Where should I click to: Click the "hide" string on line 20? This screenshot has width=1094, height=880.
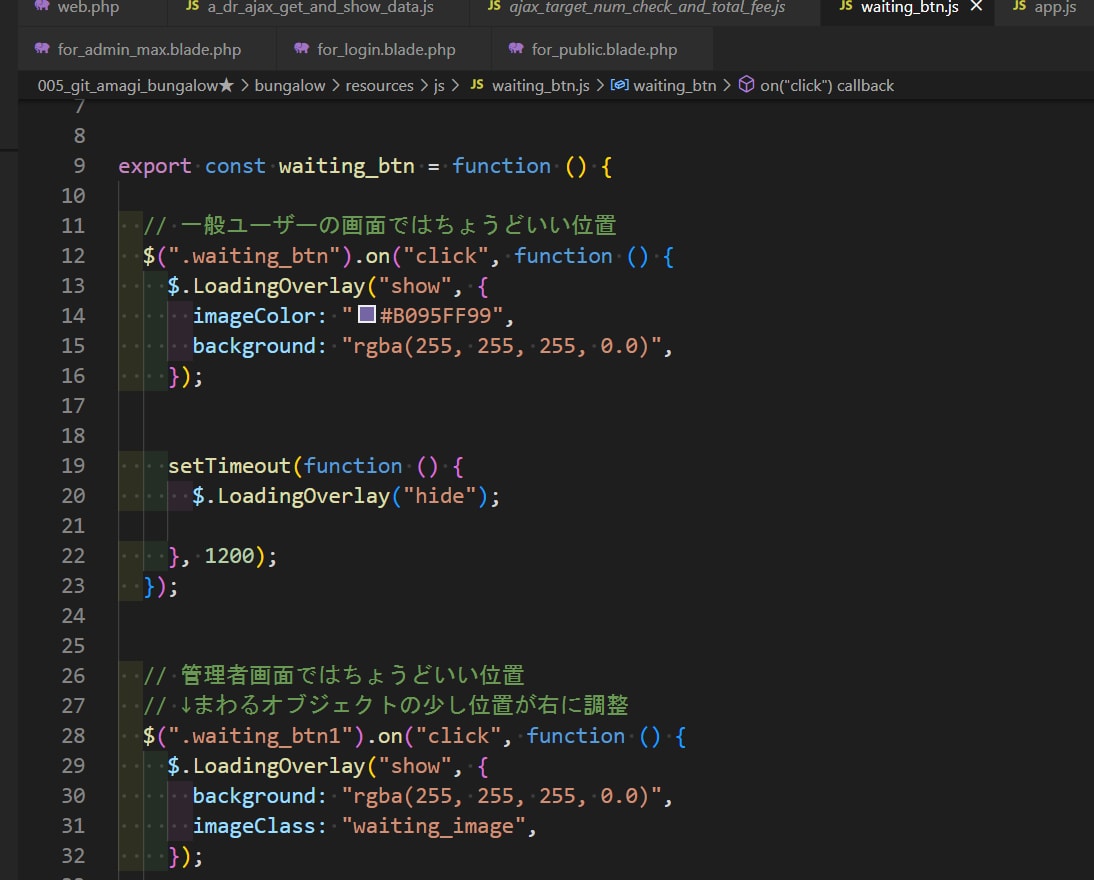click(x=440, y=496)
